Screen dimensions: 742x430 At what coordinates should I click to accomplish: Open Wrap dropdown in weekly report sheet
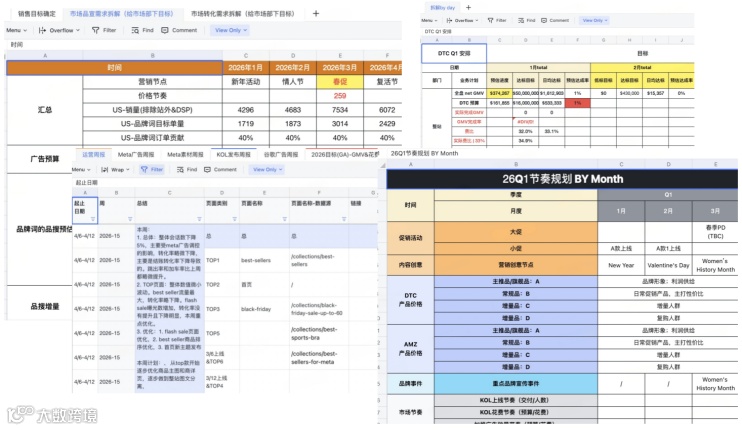point(115,169)
